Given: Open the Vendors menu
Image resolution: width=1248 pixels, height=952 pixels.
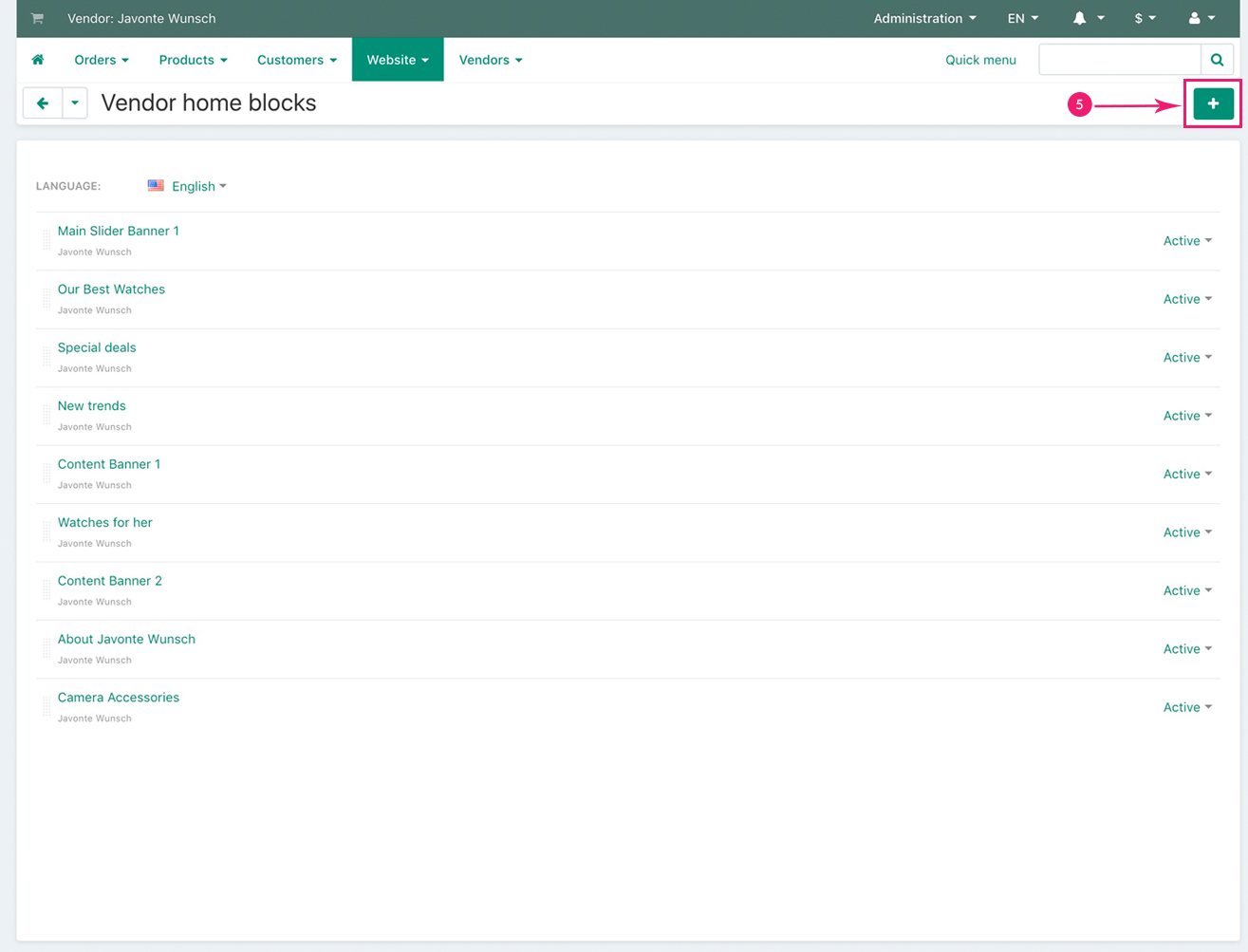Looking at the screenshot, I should coord(490,60).
